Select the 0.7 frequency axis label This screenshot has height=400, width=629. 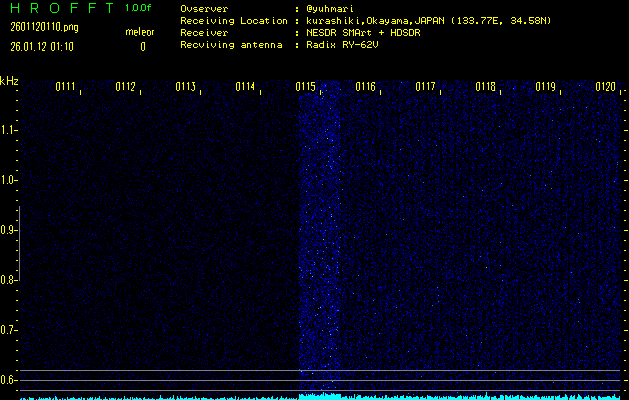(x=9, y=330)
